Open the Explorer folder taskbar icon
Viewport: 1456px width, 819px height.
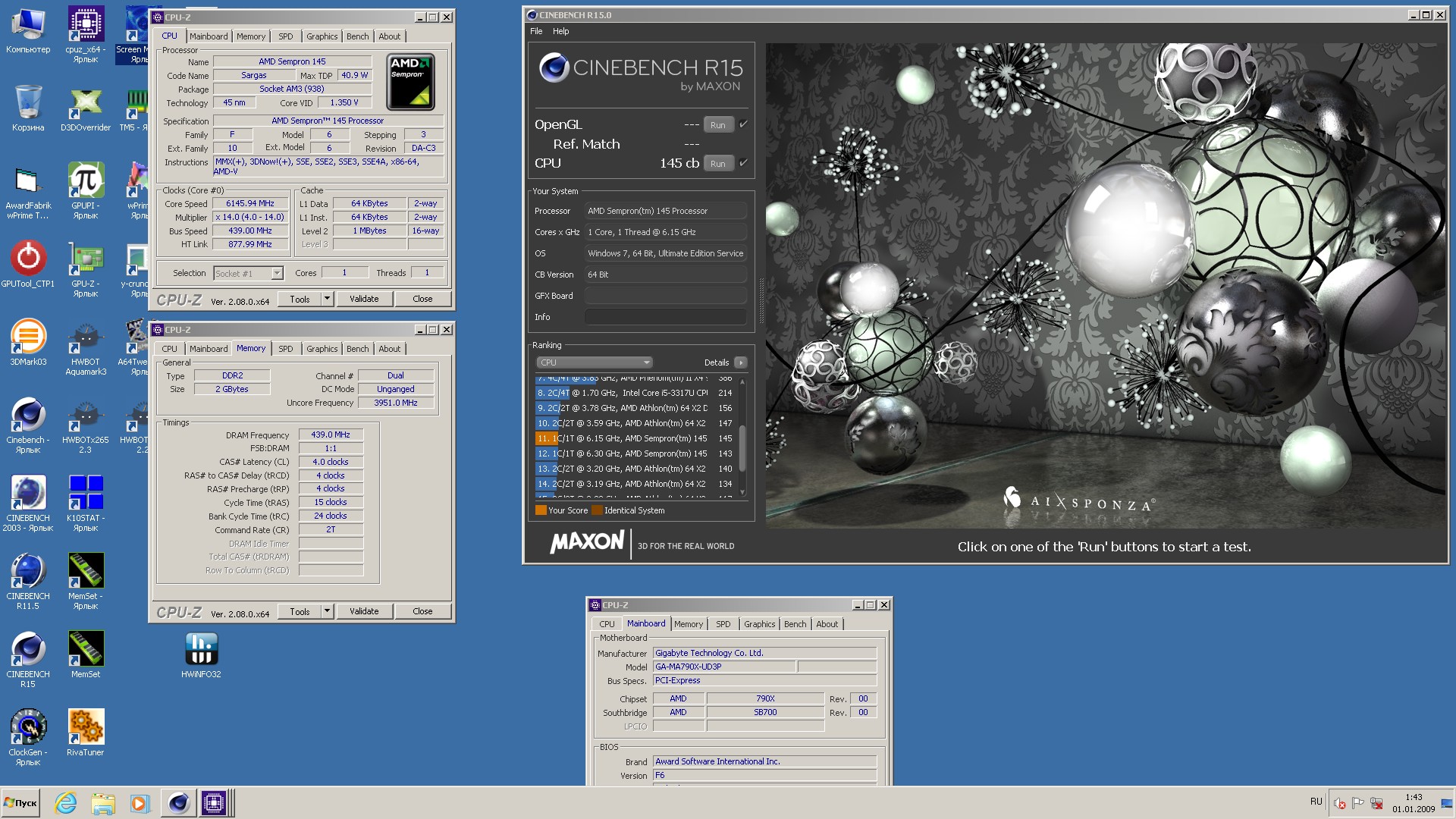tap(102, 802)
